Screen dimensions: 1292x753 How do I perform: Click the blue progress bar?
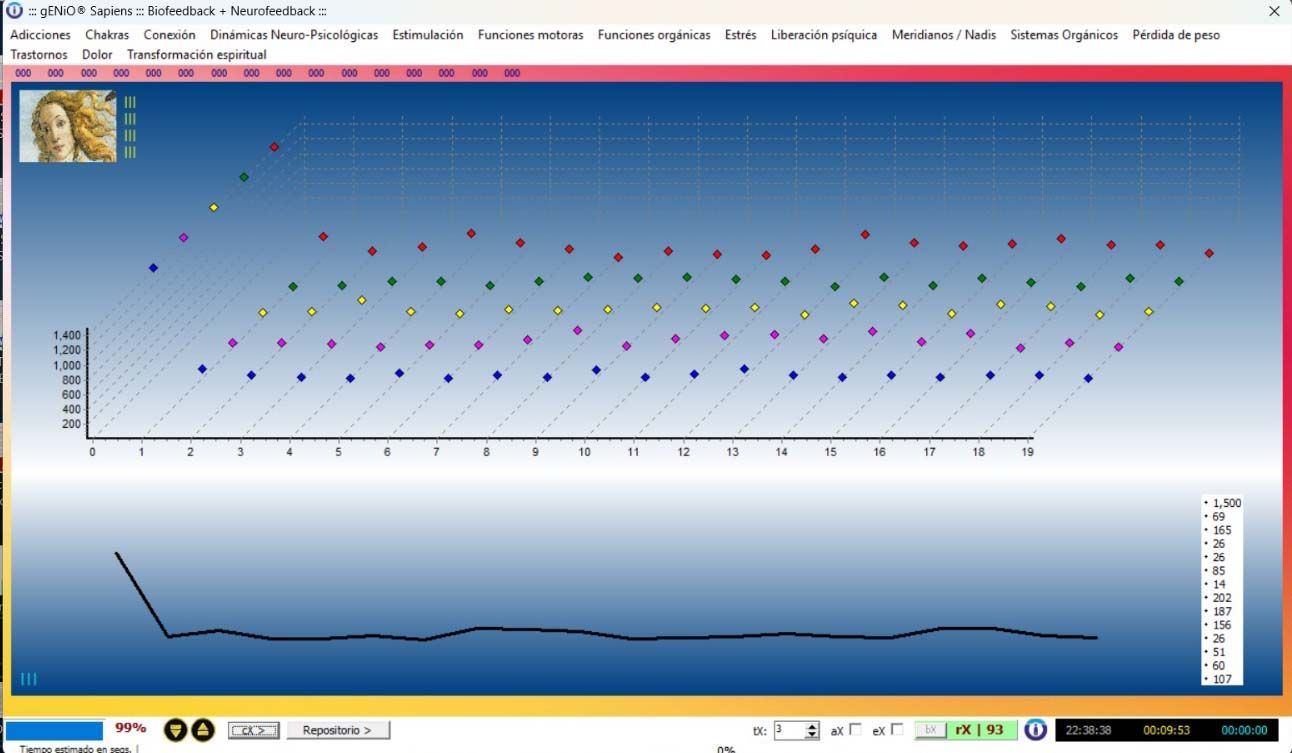[x=54, y=730]
